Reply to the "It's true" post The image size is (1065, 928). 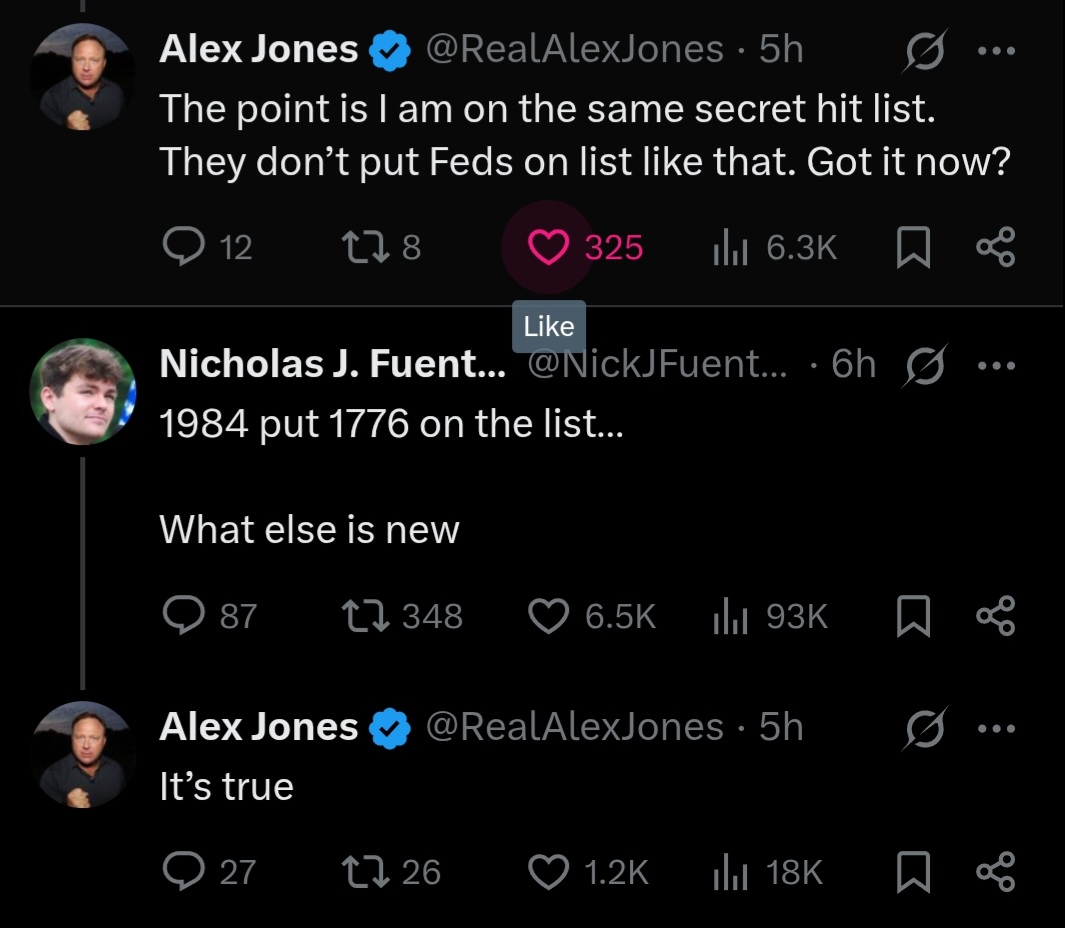(x=183, y=872)
